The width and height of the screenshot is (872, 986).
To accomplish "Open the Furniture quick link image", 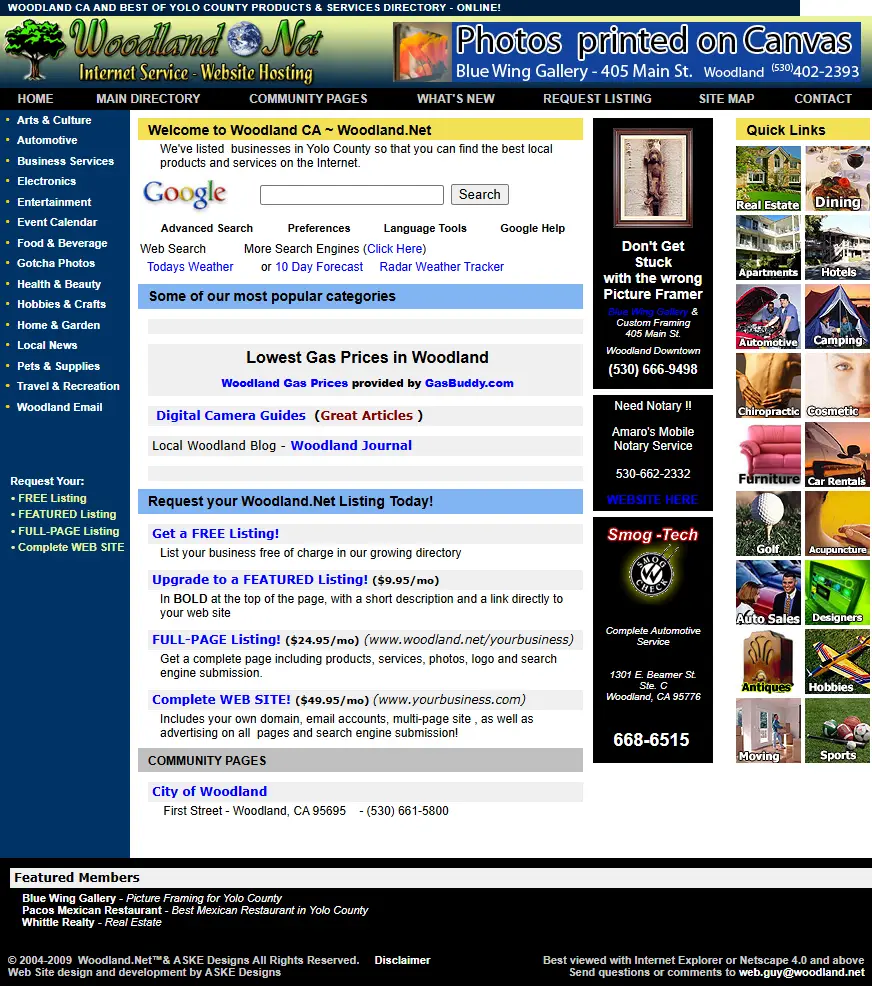I will pyautogui.click(x=768, y=455).
